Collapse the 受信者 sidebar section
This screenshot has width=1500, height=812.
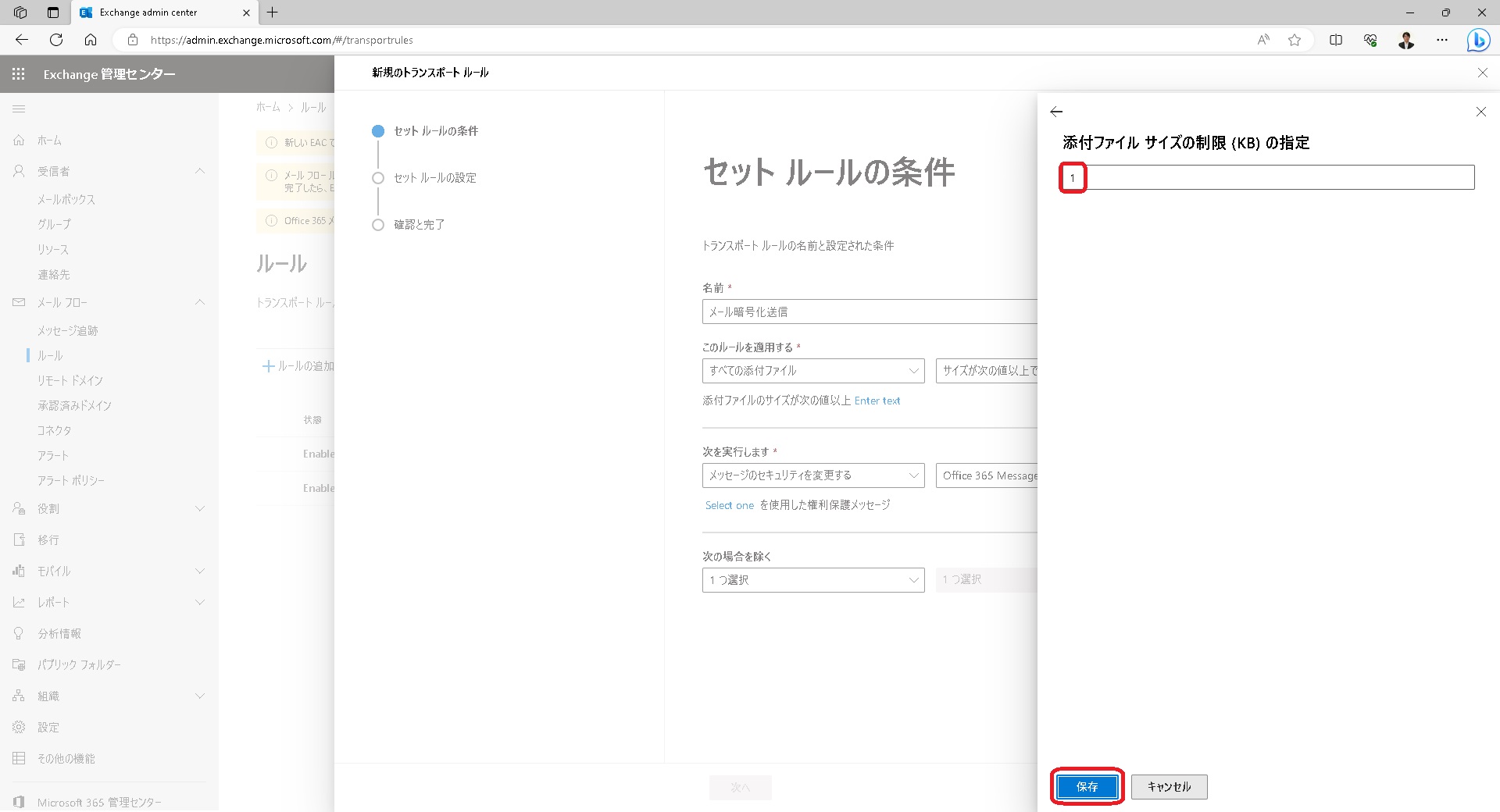[200, 171]
